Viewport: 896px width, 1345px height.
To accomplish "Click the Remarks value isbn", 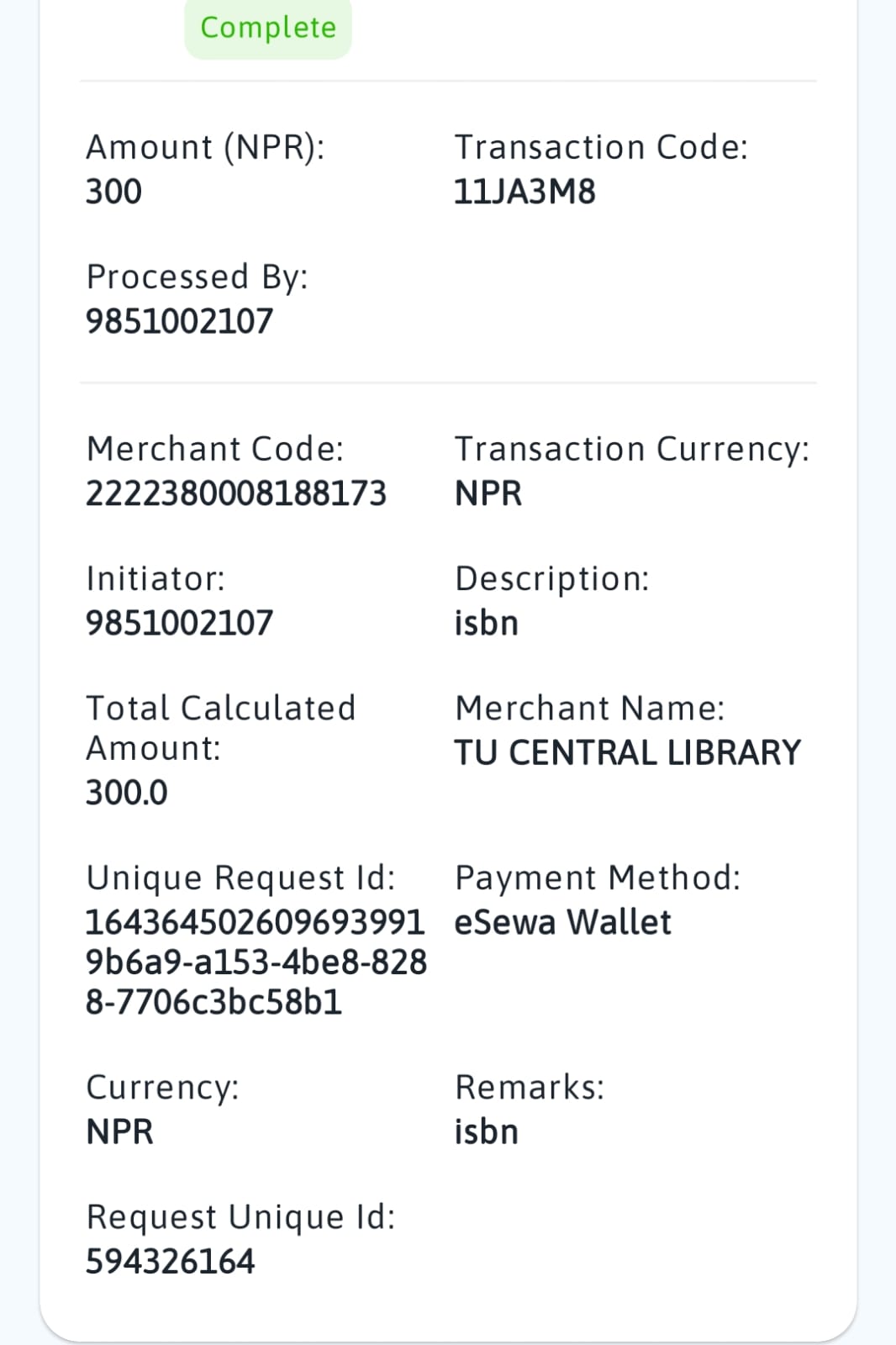I will click(x=487, y=1131).
